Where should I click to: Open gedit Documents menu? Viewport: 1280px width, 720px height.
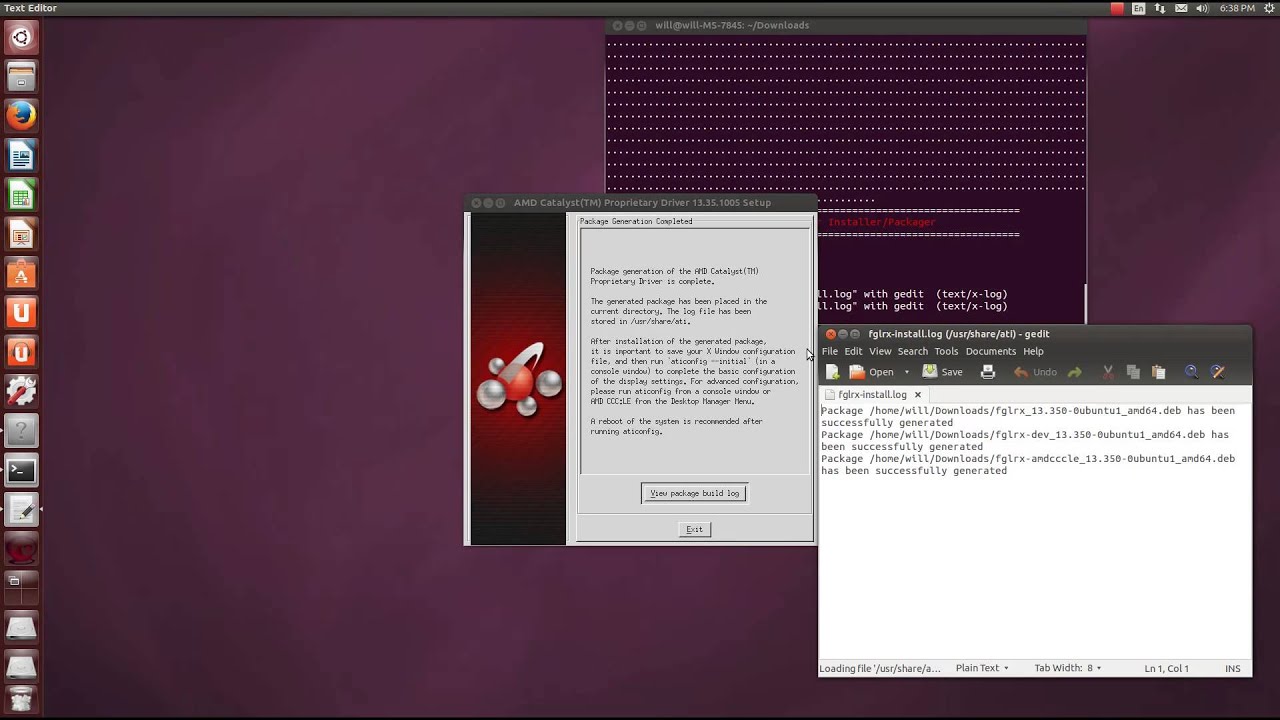click(x=991, y=351)
